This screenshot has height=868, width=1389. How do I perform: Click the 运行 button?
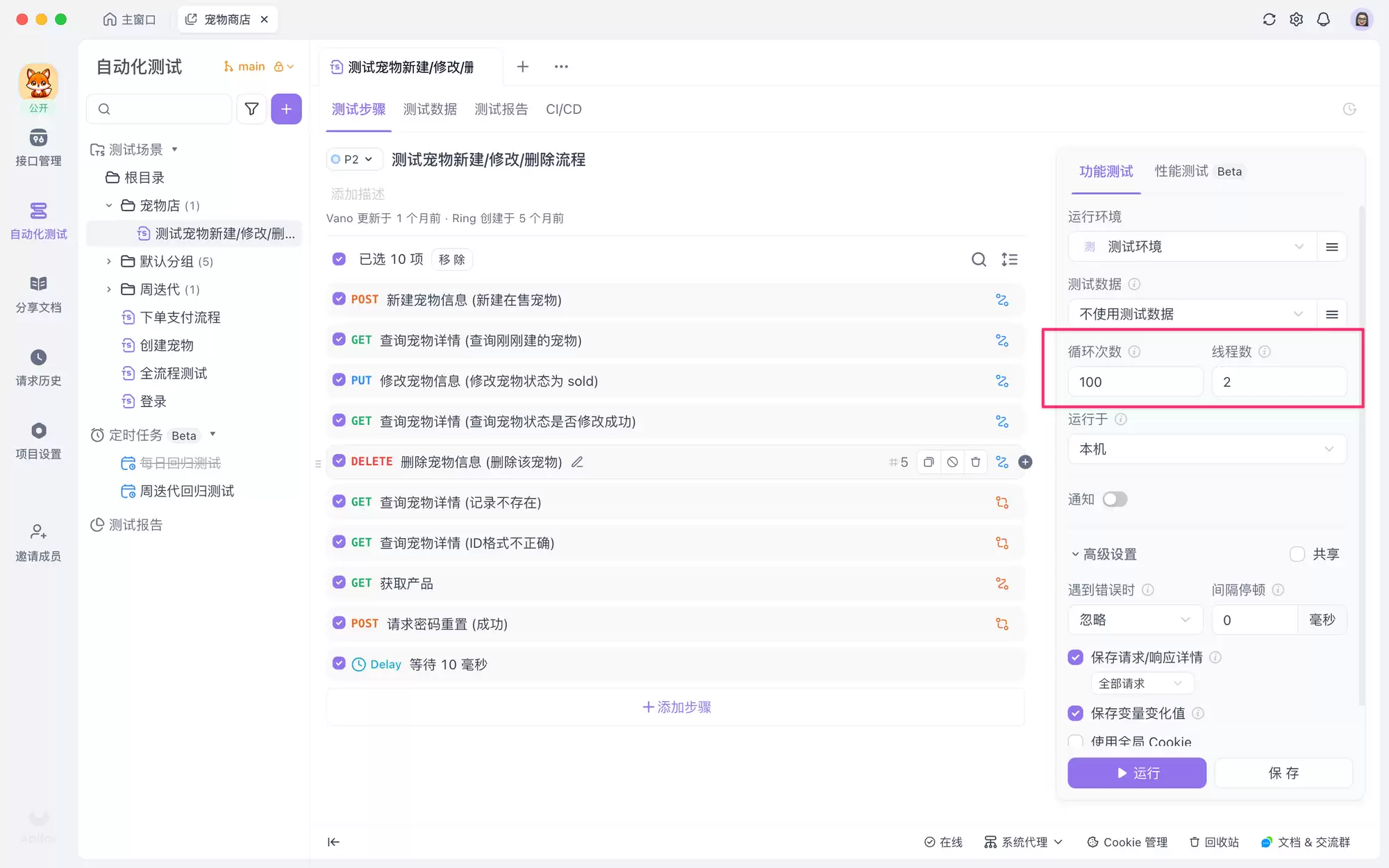pyautogui.click(x=1136, y=773)
